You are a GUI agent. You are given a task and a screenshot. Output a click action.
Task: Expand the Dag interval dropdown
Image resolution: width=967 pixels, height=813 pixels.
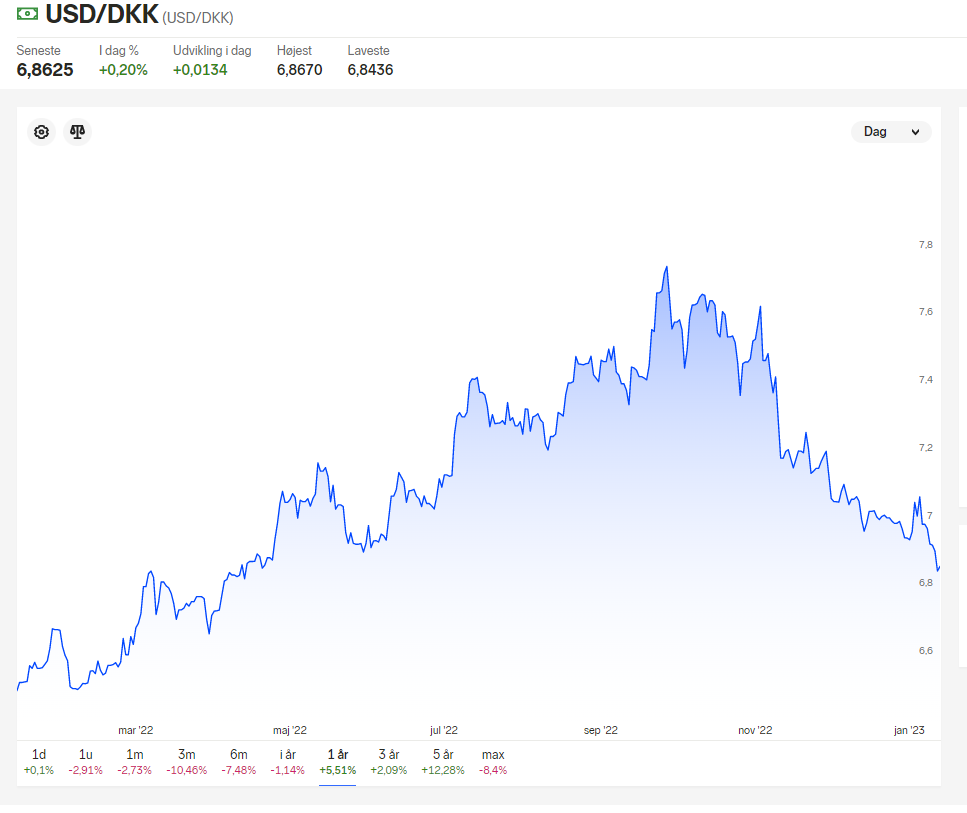(x=891, y=132)
